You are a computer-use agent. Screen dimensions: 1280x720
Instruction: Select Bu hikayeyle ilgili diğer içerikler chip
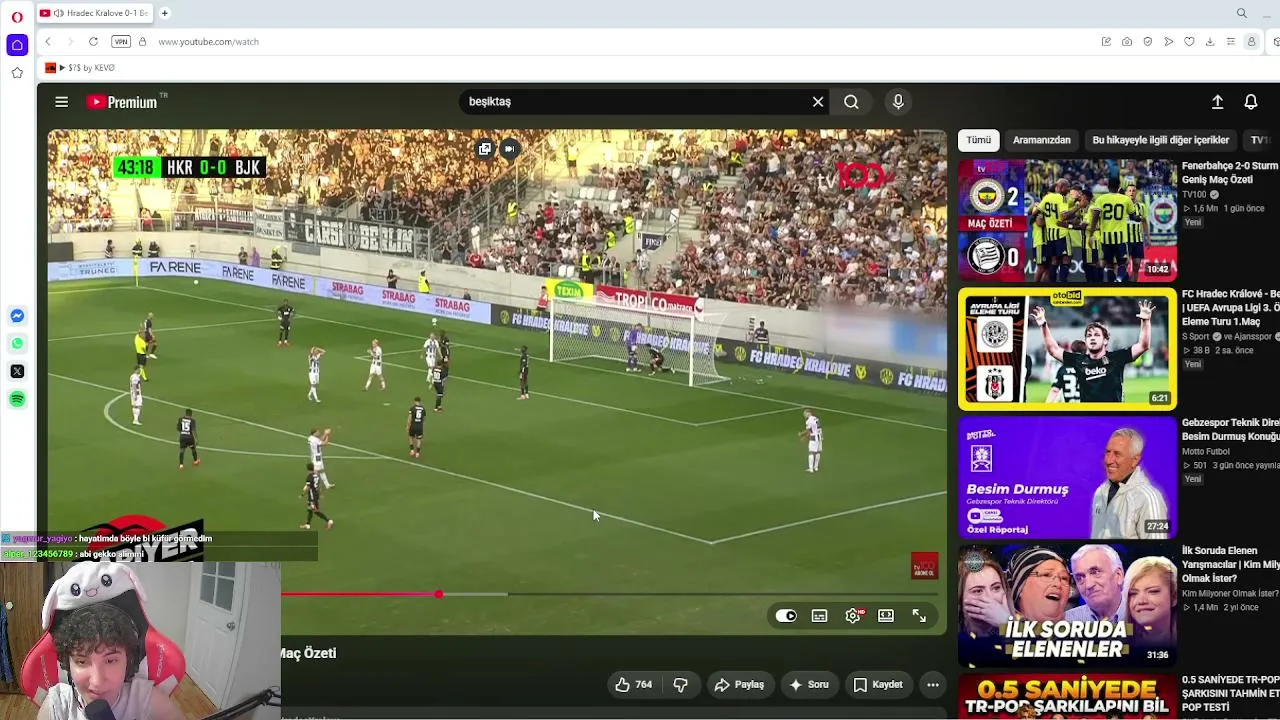click(x=1160, y=140)
